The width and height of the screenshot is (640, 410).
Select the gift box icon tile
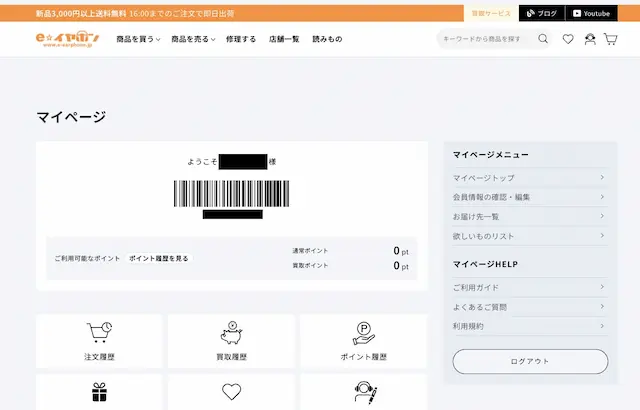pyautogui.click(x=99, y=392)
